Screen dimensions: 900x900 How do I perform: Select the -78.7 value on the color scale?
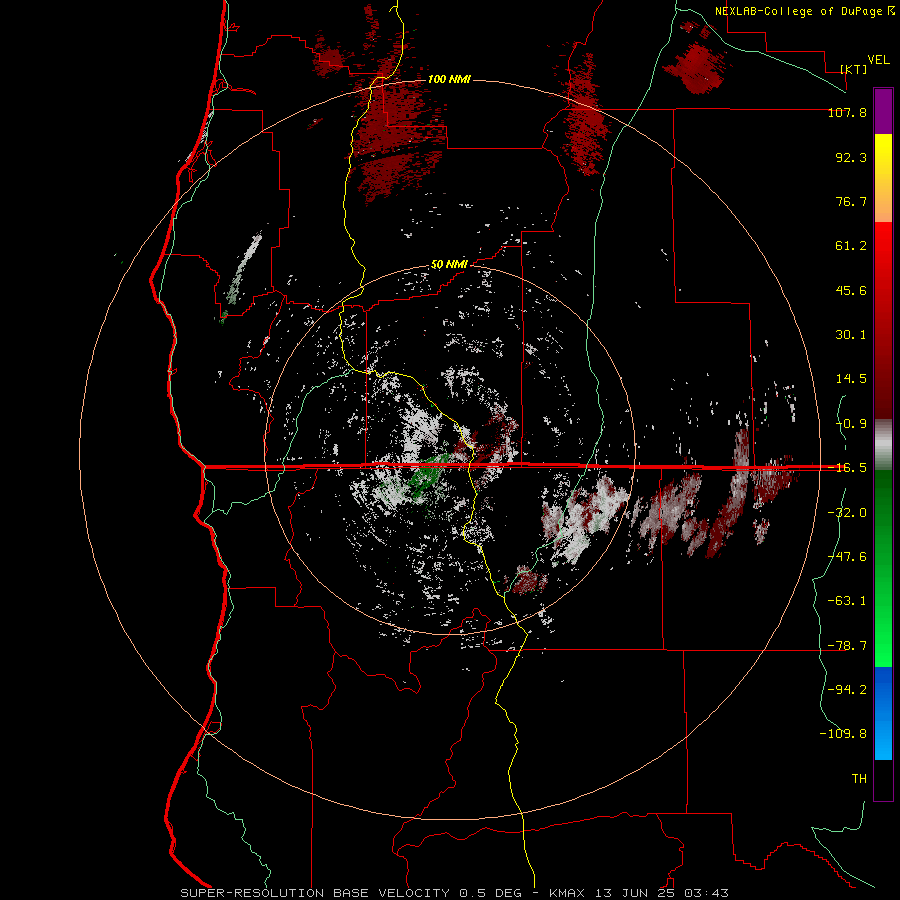[x=847, y=646]
